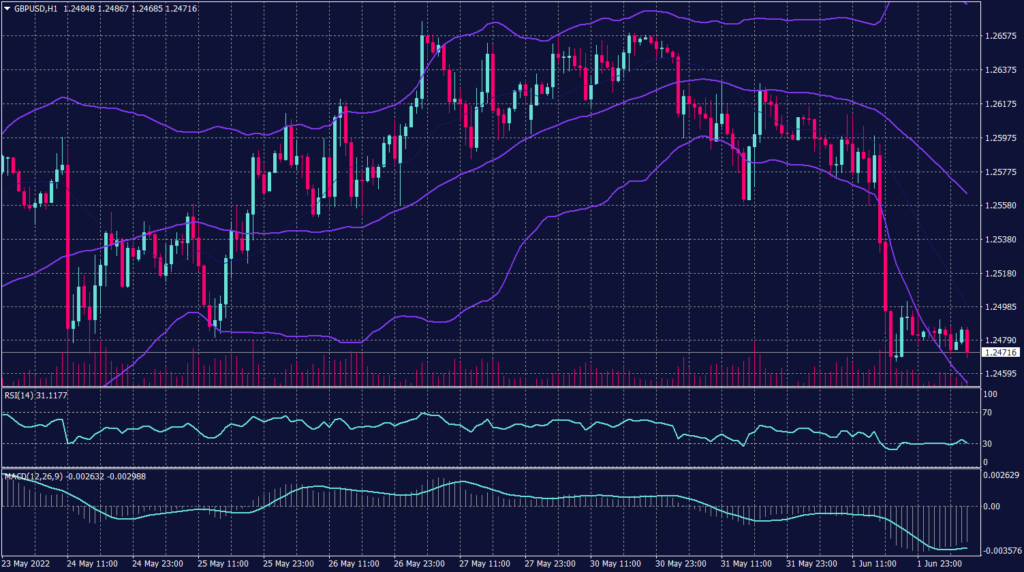Screen dimensions: 1024x572
Task: Click the 27 May 11:00 time label
Action: (485, 564)
